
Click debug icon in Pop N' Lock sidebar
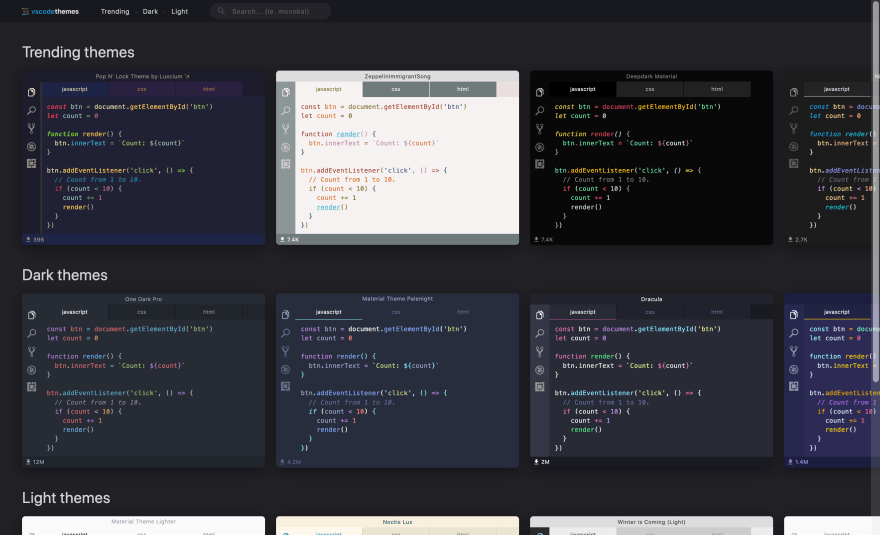(31, 147)
